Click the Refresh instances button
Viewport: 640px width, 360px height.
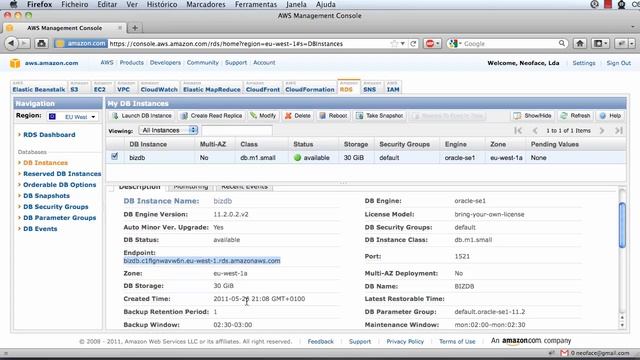(575, 116)
